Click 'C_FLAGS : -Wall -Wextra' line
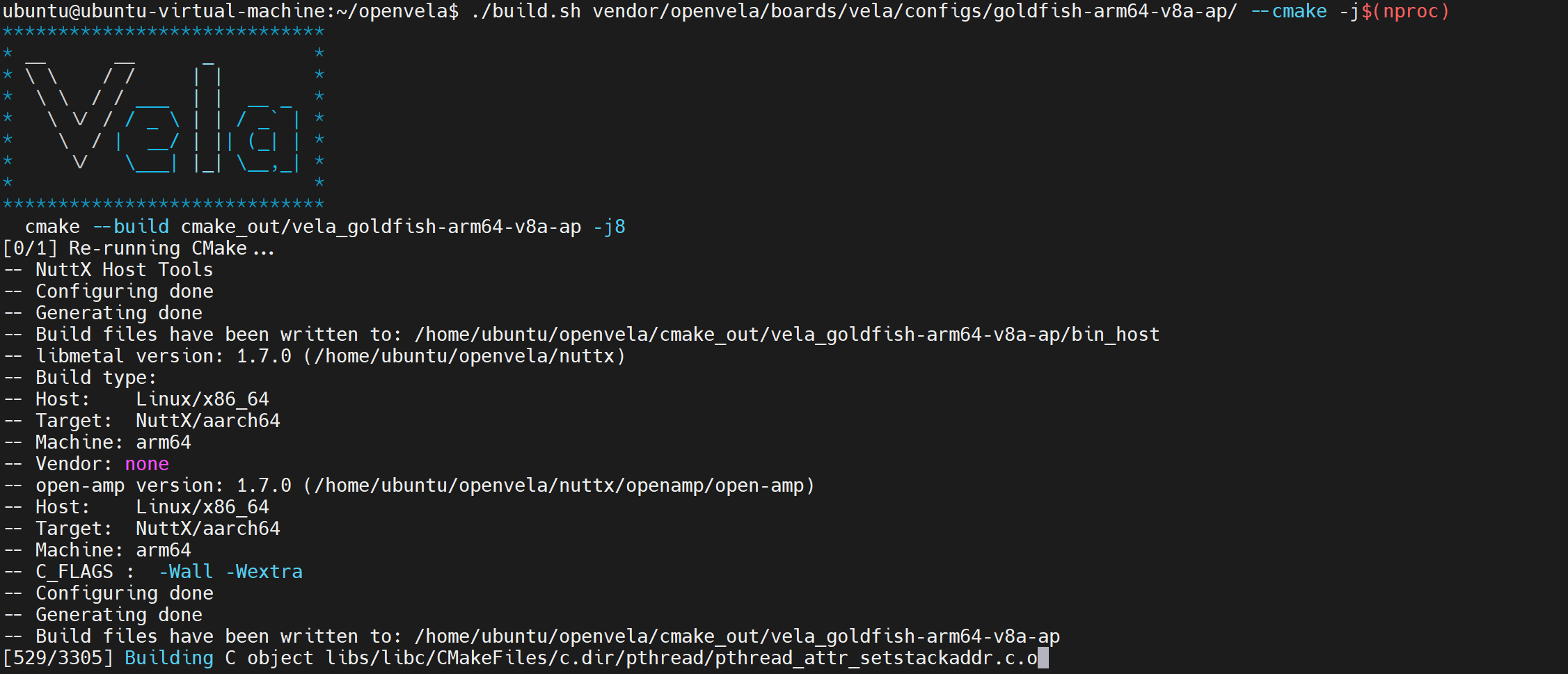This screenshot has width=1568, height=674. (153, 572)
